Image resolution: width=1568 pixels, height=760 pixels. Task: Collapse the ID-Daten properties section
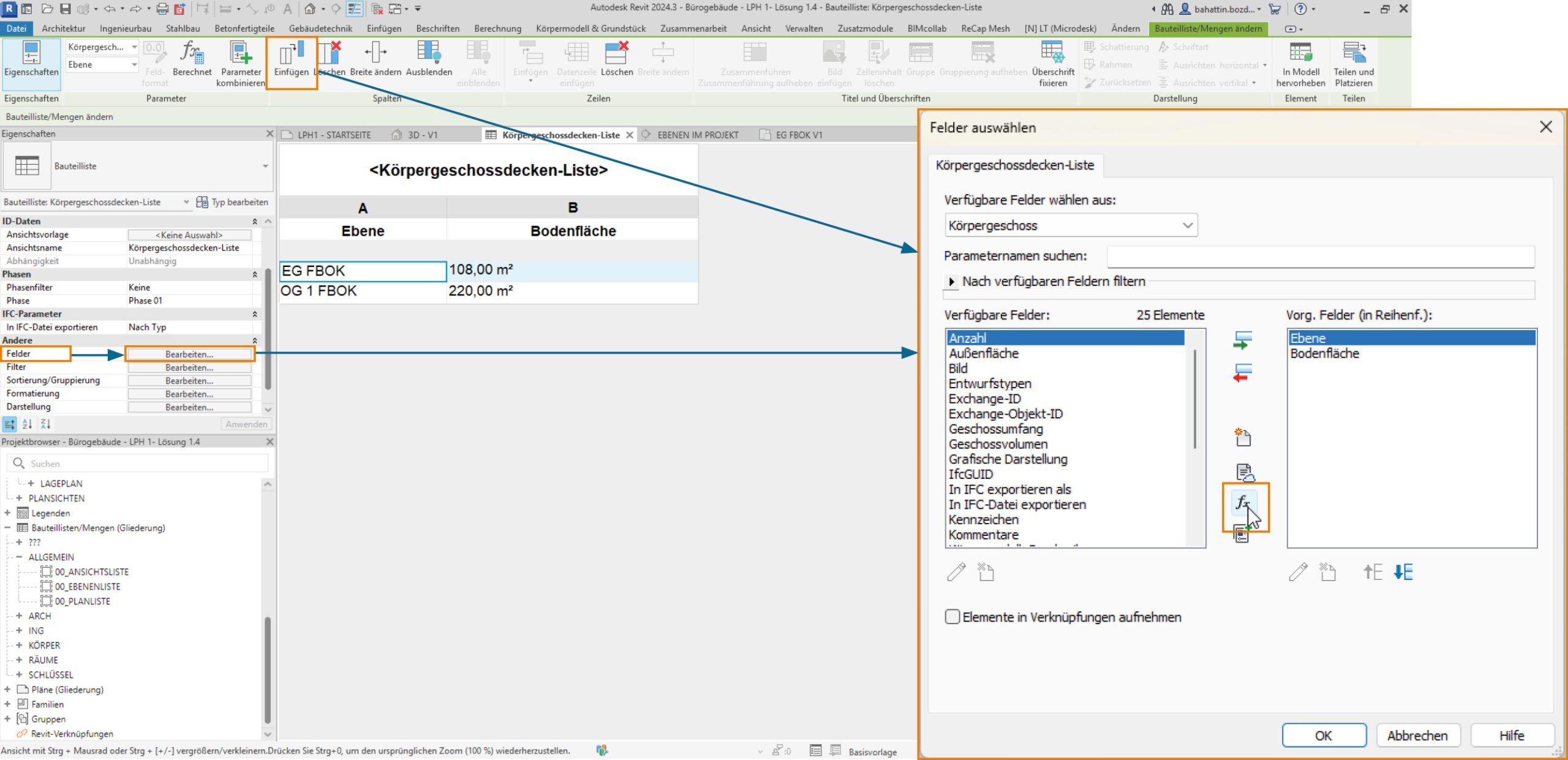pos(255,221)
